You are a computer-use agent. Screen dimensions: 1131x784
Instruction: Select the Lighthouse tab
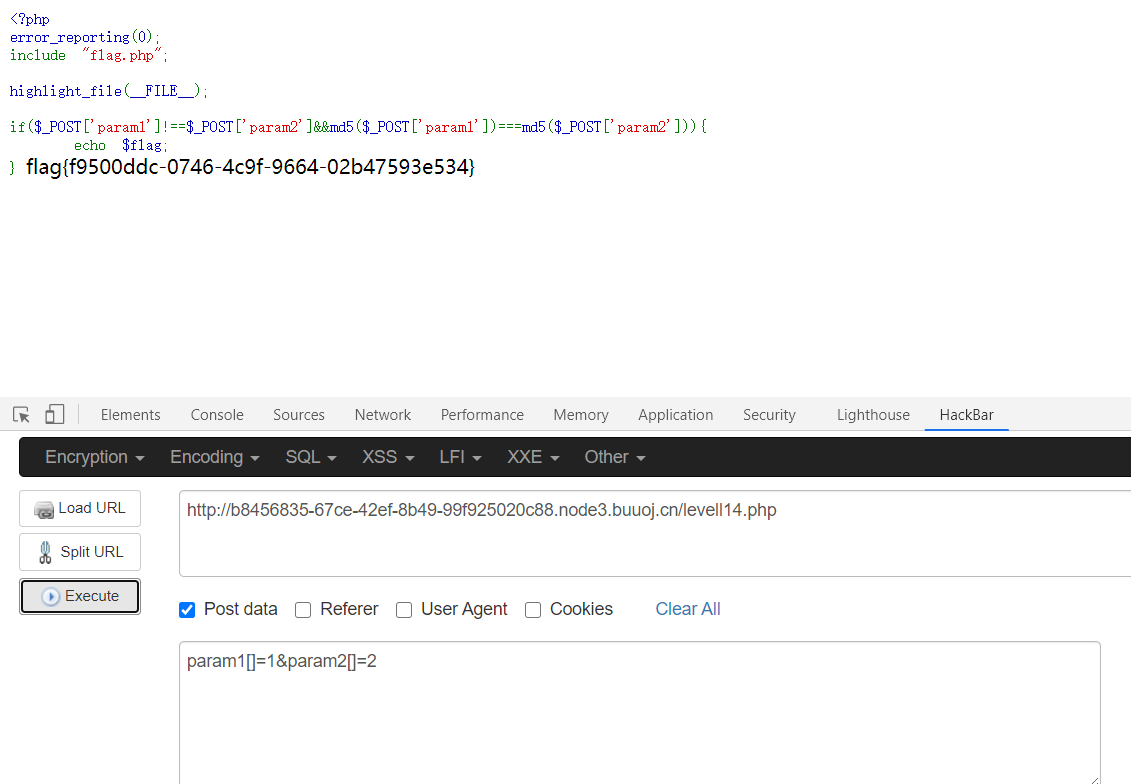click(872, 414)
